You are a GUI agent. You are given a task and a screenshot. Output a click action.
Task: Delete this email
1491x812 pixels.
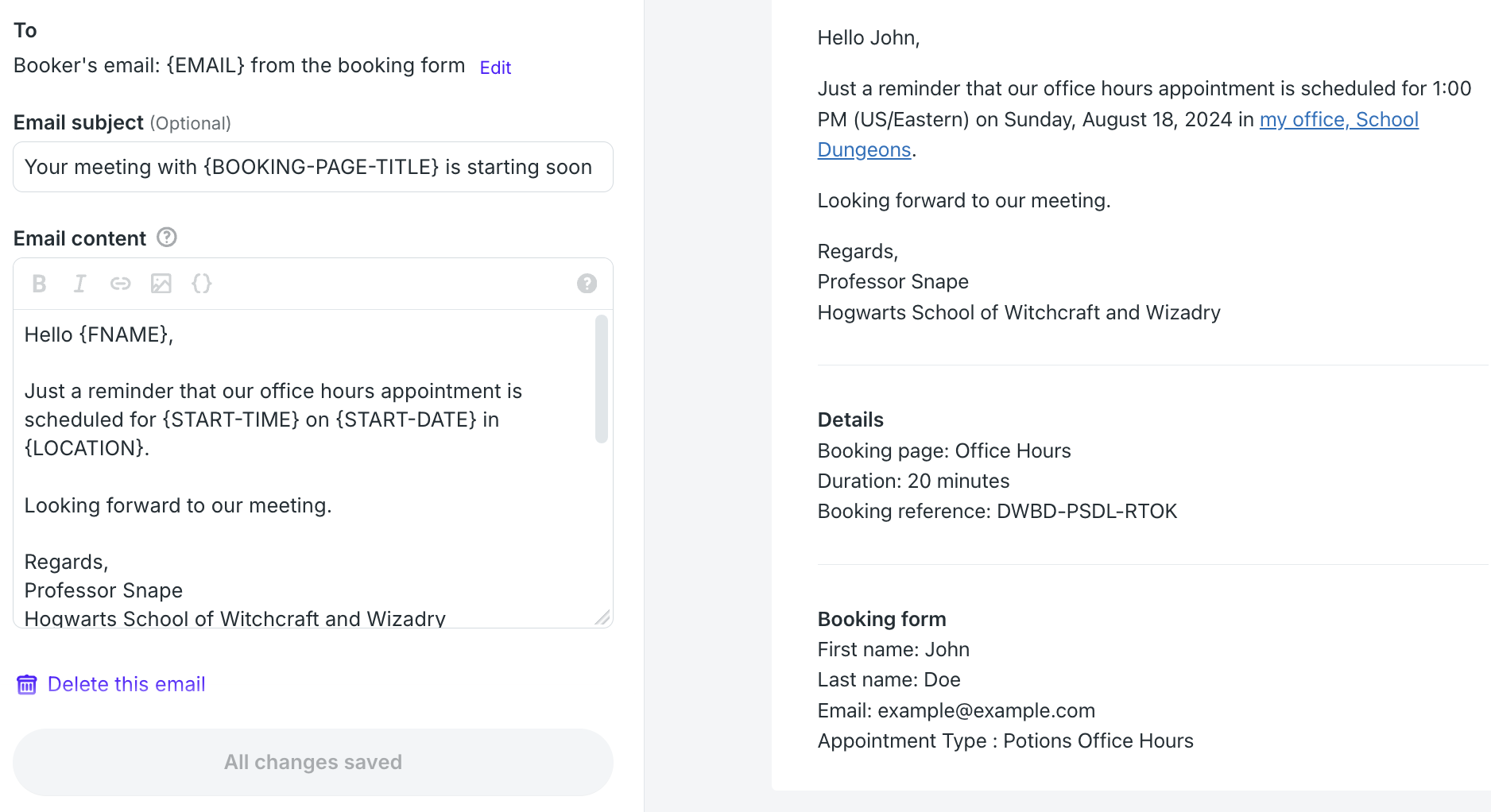click(126, 684)
